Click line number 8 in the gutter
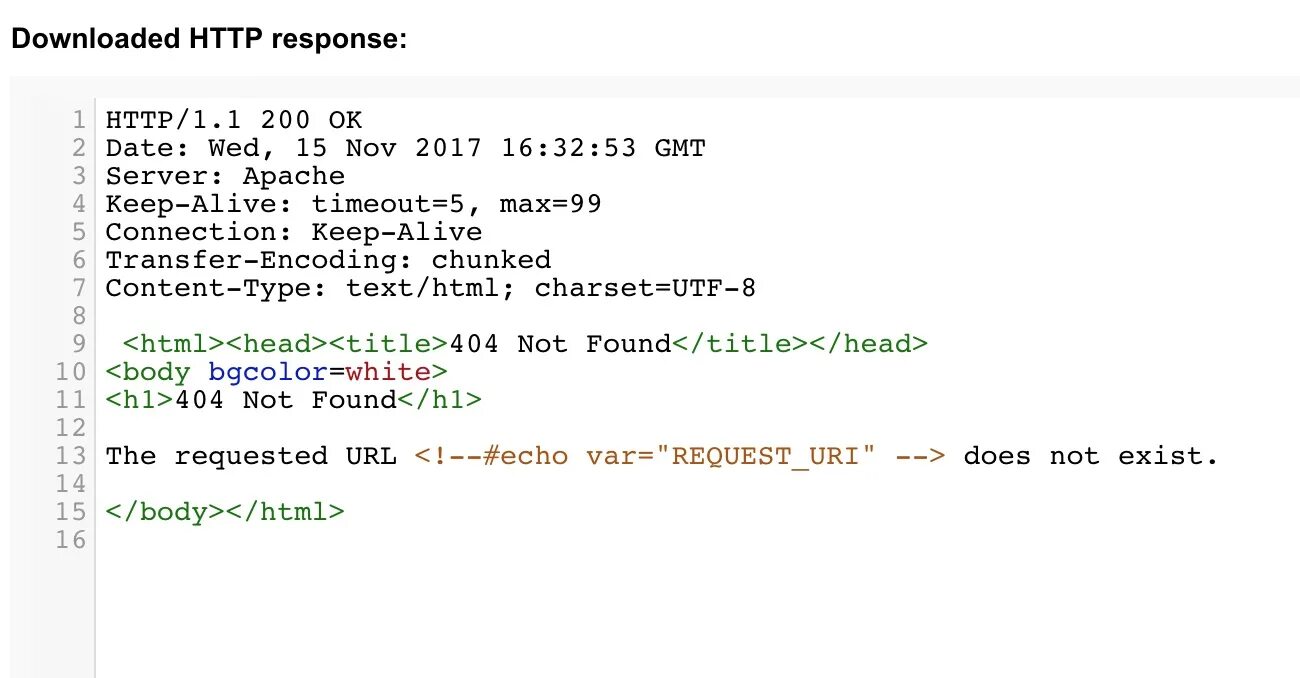The width and height of the screenshot is (1300, 678). (79, 316)
